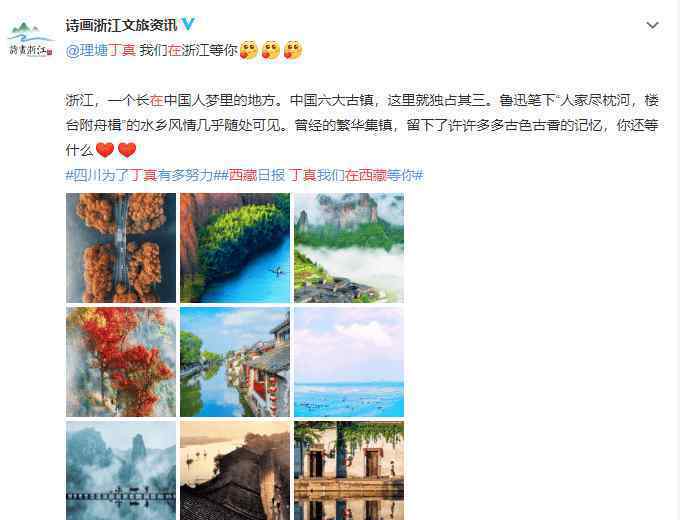Open the foggy mountains with bridge photo
Screen dimensions: 680x520
coord(121,471)
